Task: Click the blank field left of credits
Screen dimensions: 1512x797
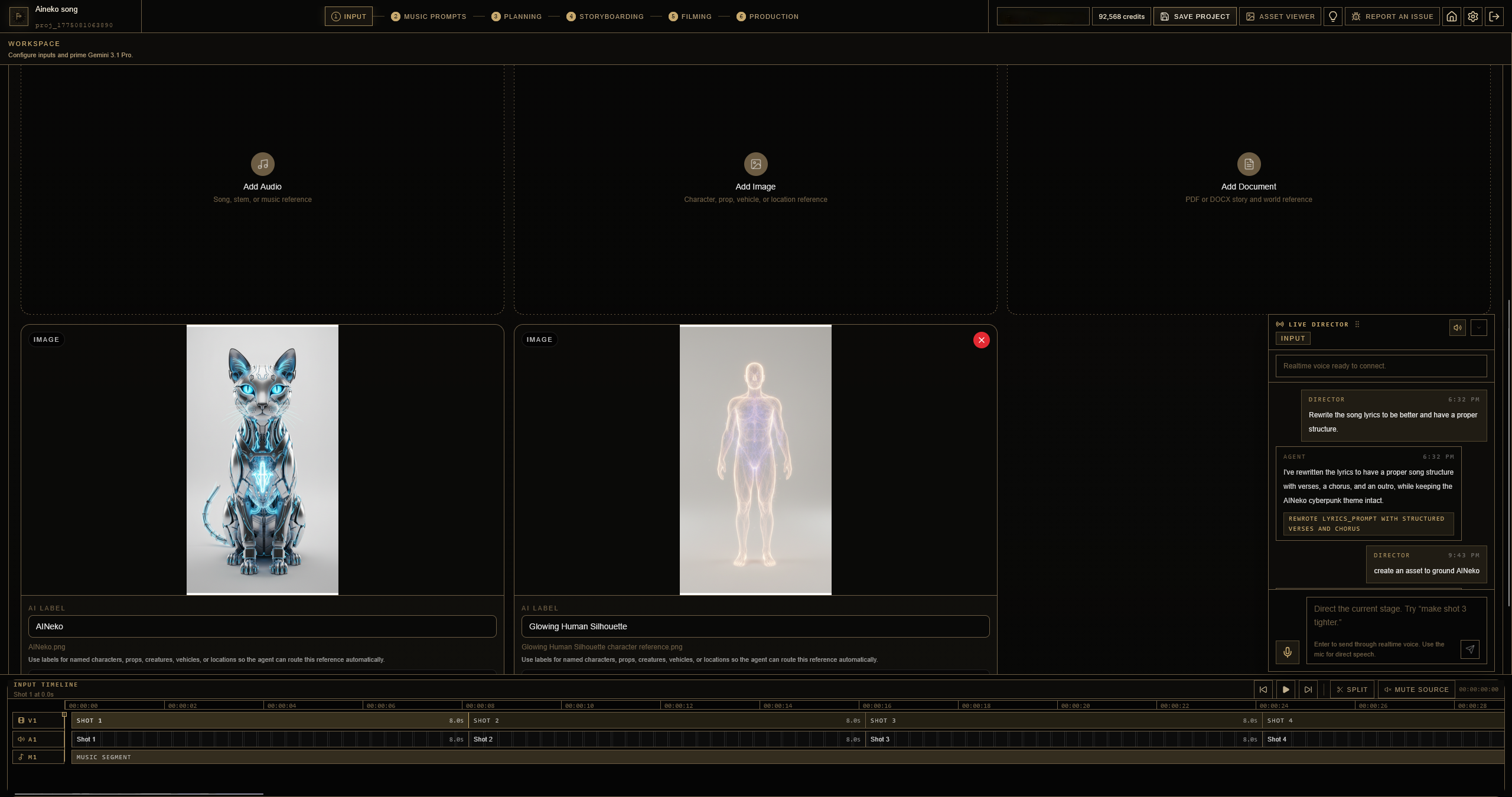Action: 1043,17
